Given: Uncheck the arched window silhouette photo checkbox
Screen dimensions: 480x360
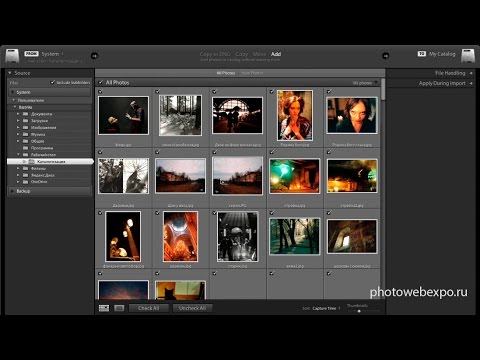Looking at the screenshot, I should (x=215, y=91).
